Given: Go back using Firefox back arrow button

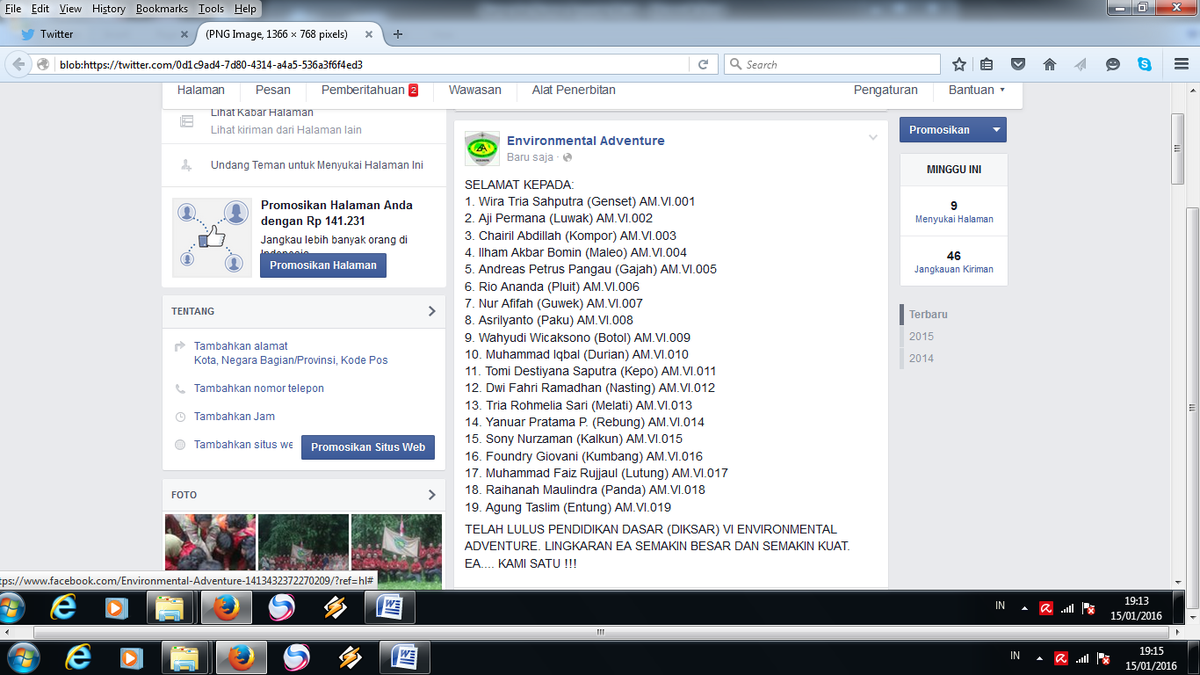Looking at the screenshot, I should click(18, 64).
